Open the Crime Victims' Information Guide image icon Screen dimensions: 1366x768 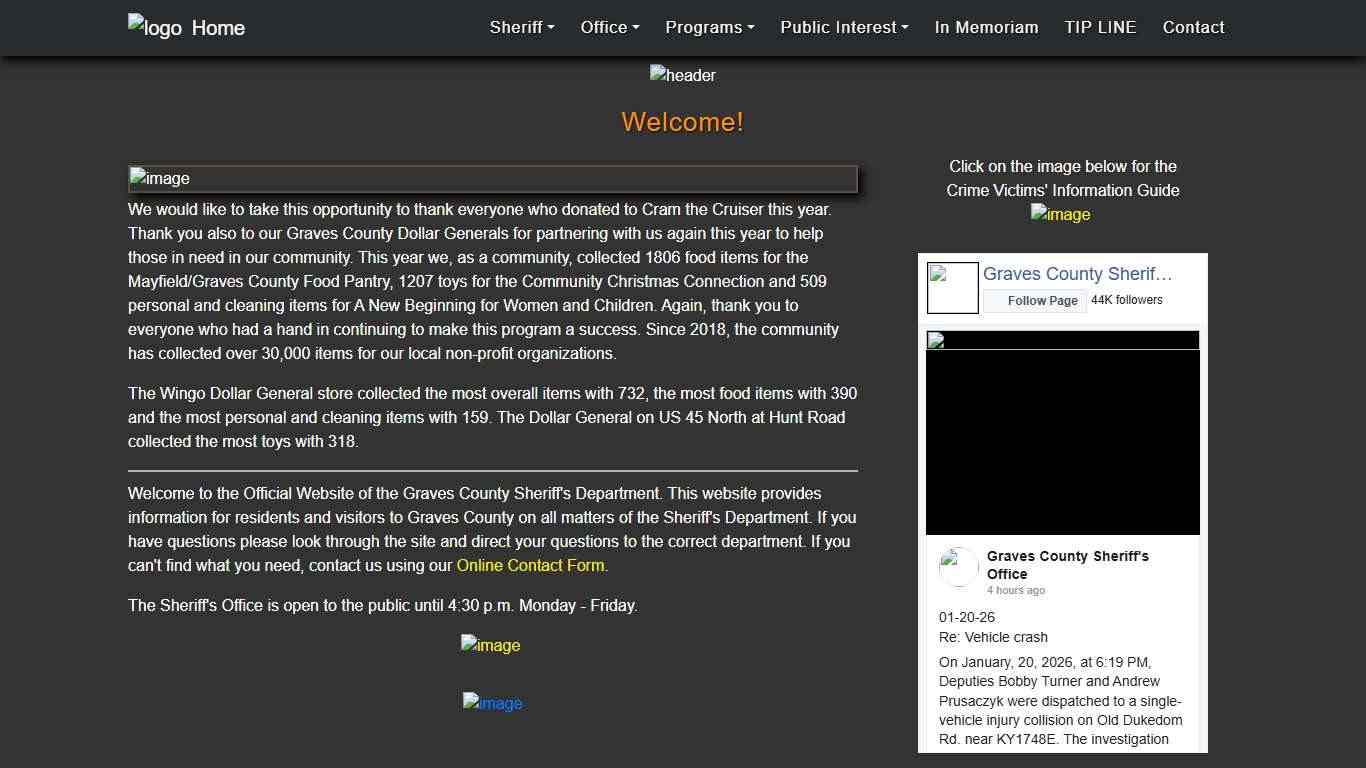coord(1060,214)
